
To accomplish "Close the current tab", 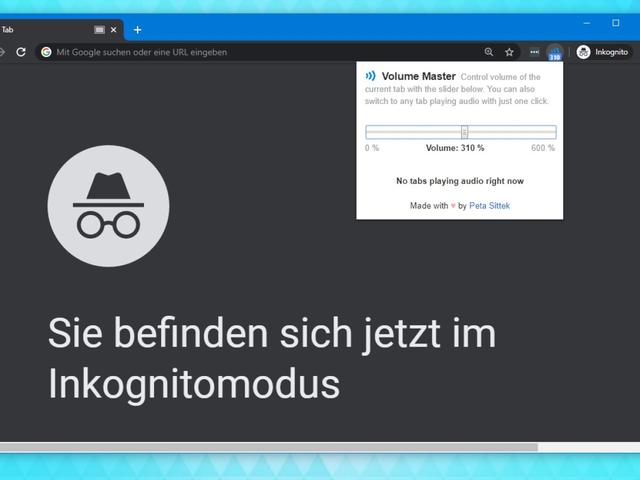I will pyautogui.click(x=113, y=30).
